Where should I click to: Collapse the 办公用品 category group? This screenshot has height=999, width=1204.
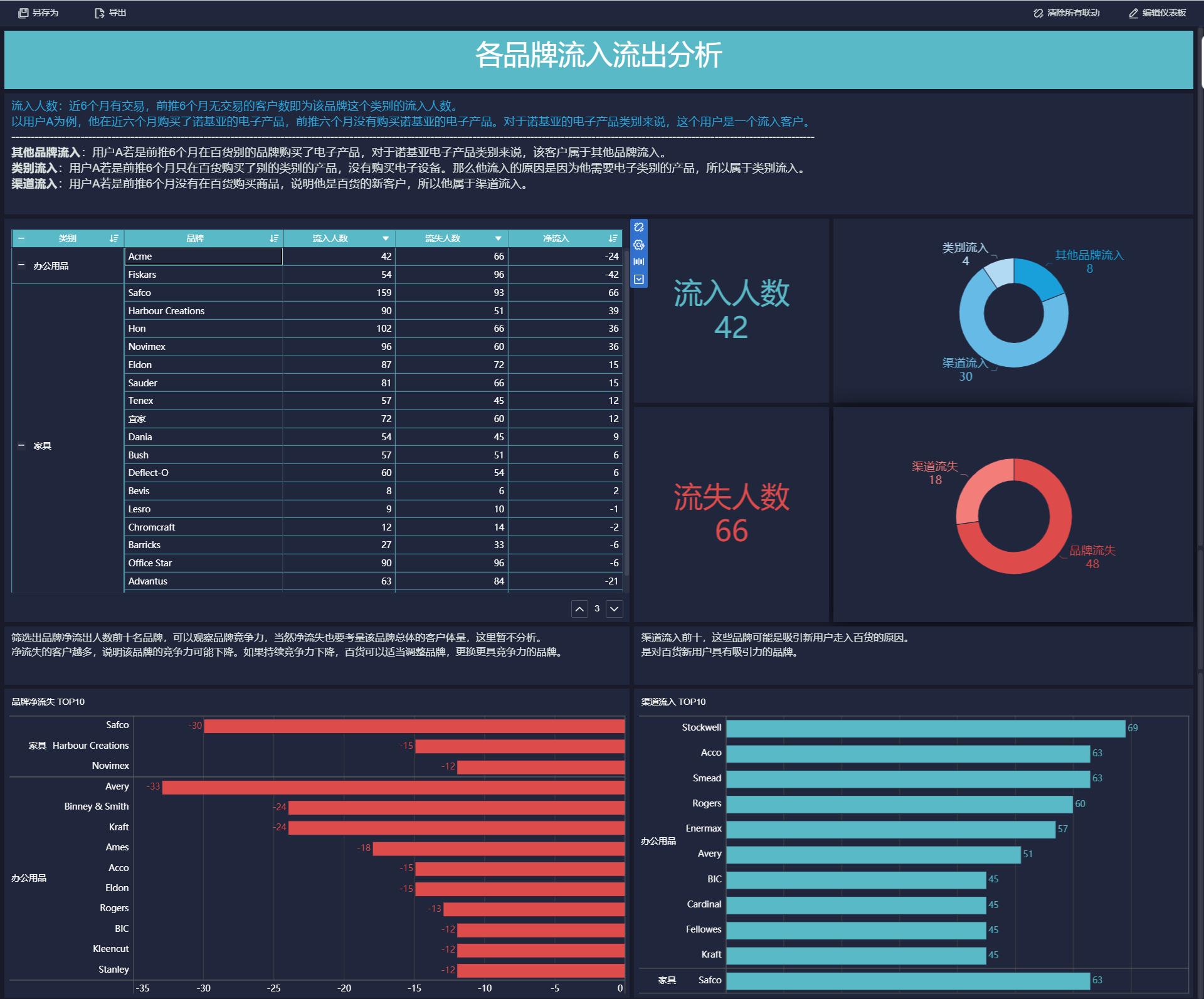coord(21,265)
